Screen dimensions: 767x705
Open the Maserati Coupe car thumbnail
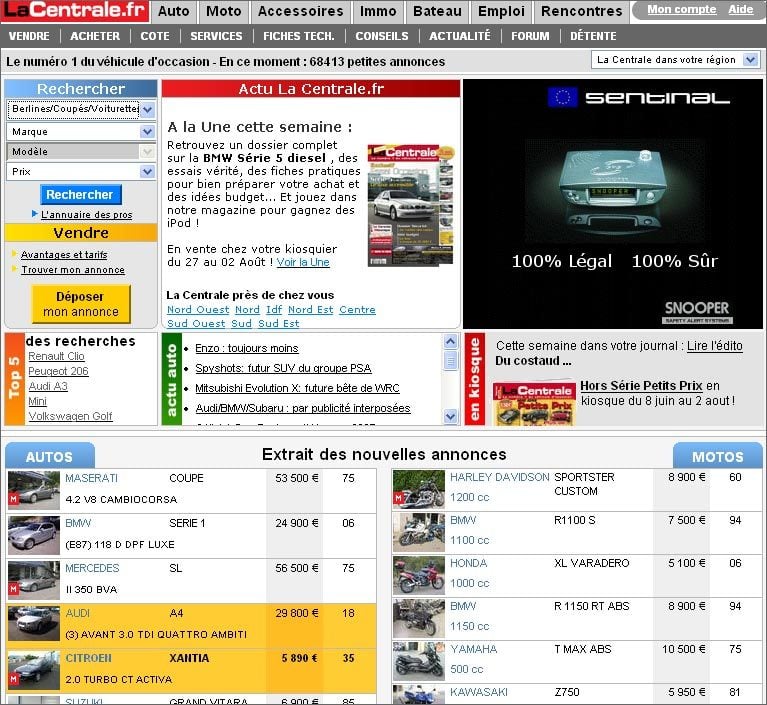[x=33, y=489]
